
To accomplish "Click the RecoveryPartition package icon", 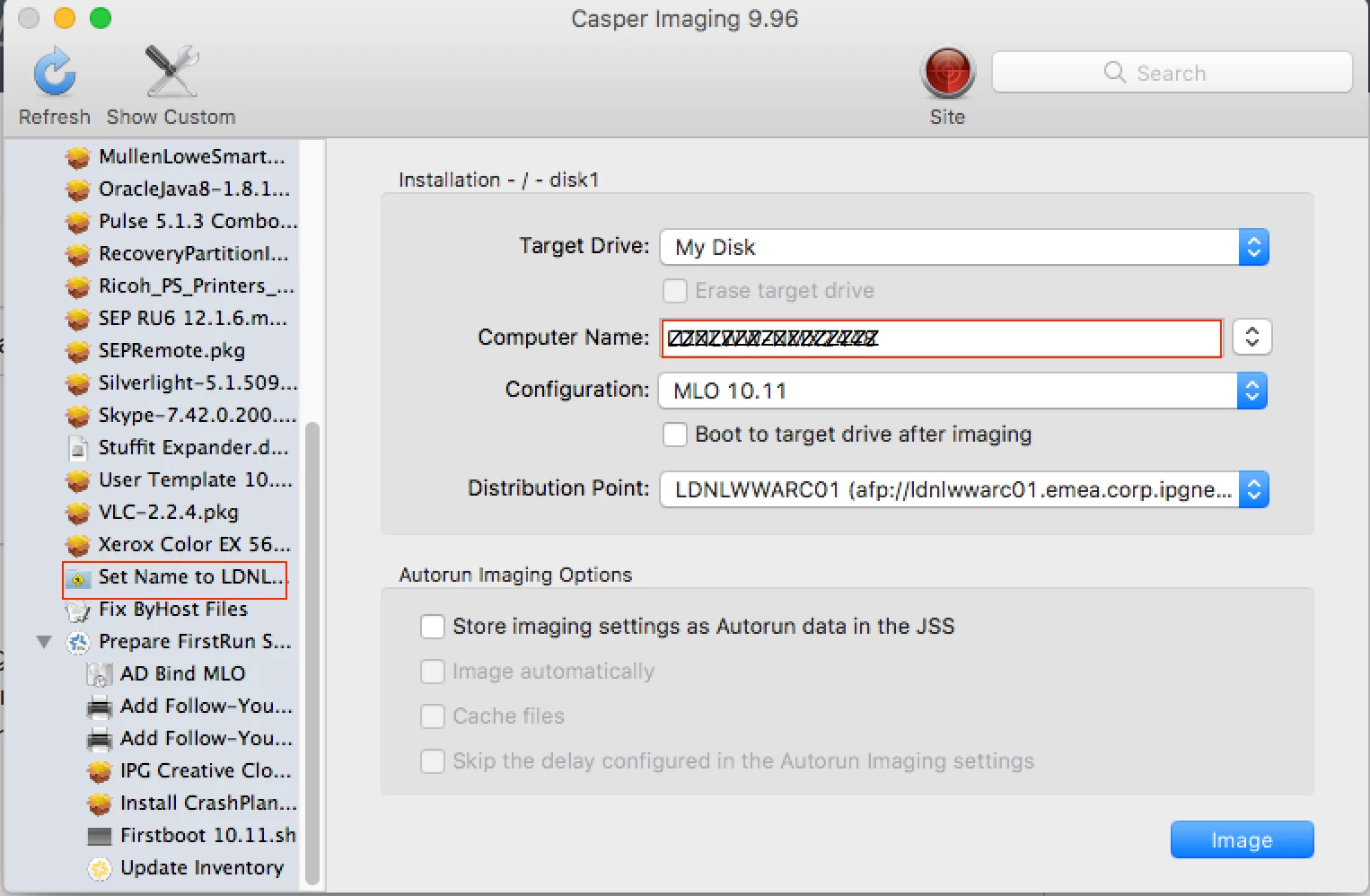I will tap(78, 254).
